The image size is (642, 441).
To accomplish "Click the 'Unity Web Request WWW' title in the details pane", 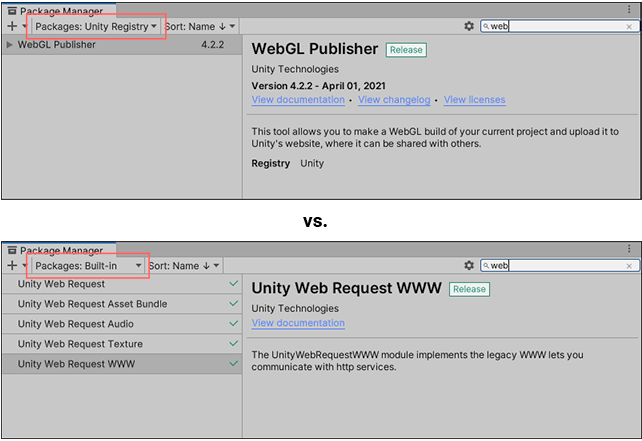I will pos(346,288).
